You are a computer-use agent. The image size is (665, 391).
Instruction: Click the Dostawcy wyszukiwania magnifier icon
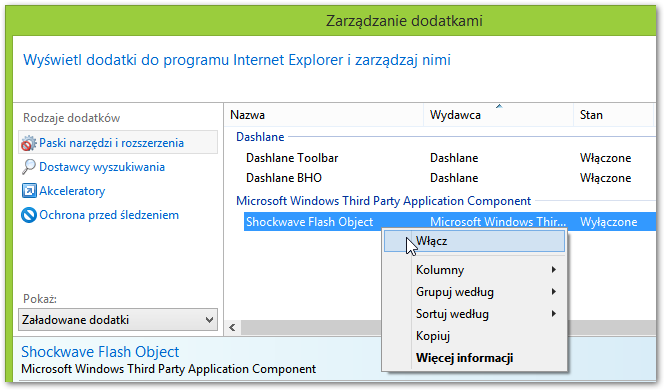point(28,167)
